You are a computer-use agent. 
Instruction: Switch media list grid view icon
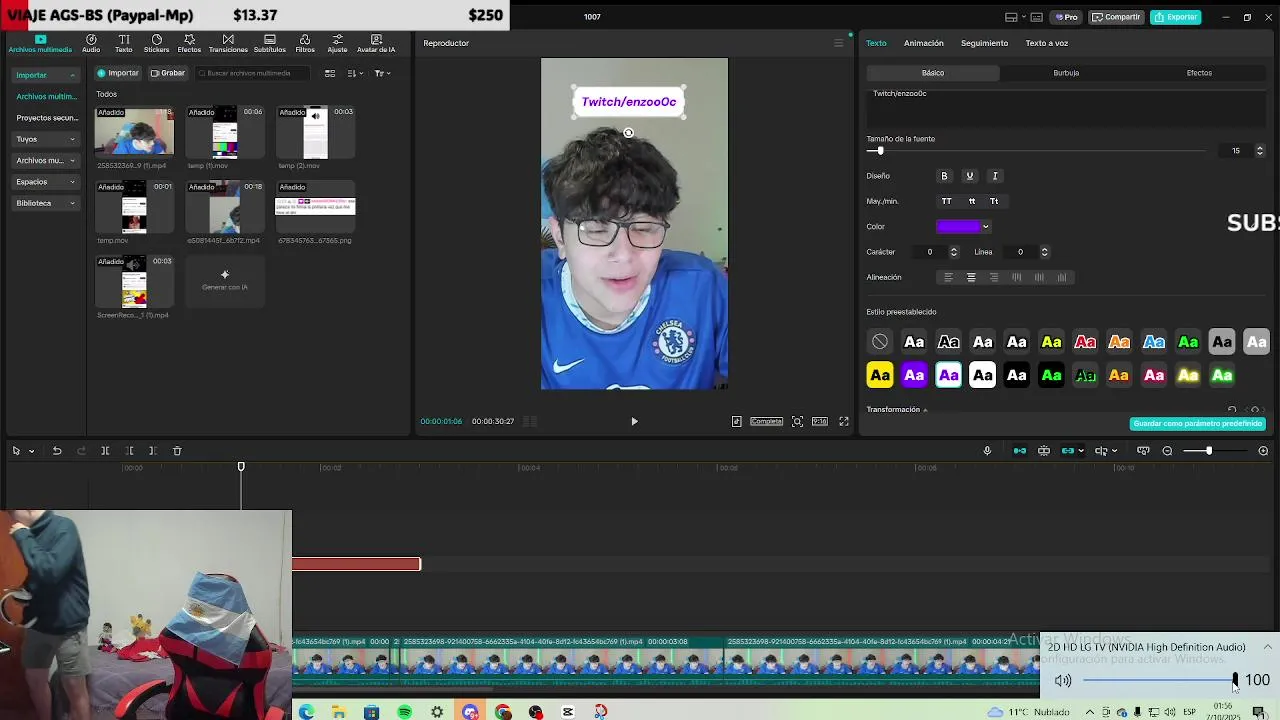pos(330,73)
